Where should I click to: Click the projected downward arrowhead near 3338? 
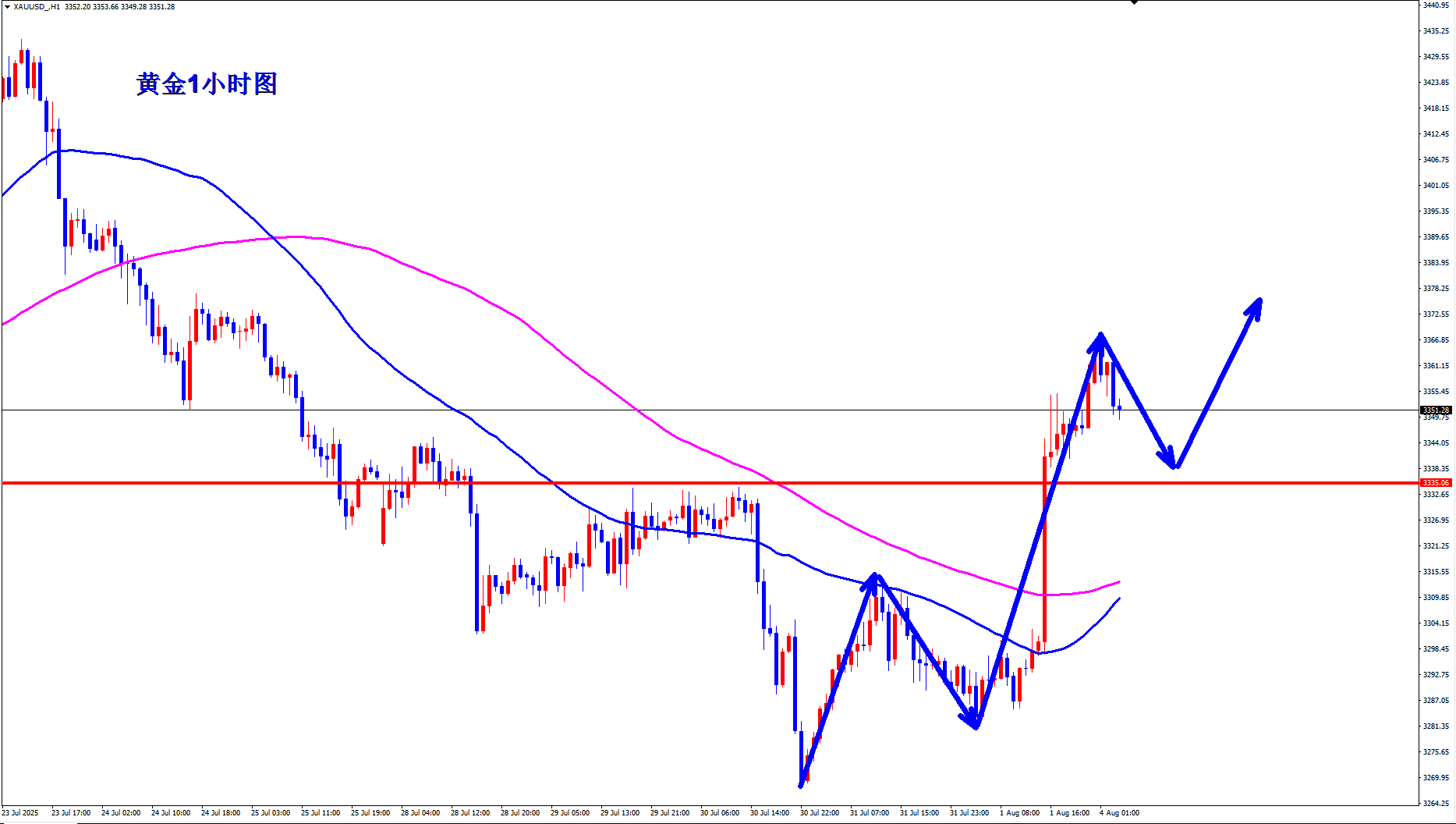(1172, 463)
